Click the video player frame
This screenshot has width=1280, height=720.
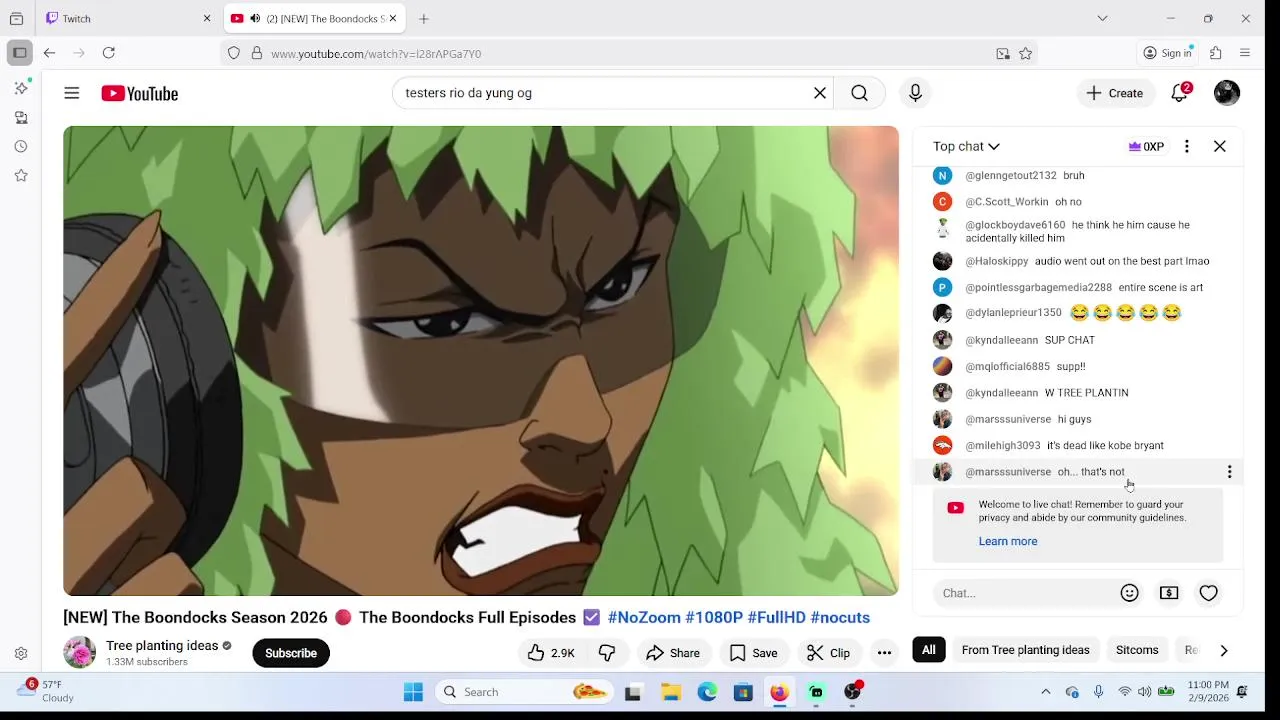pos(481,361)
